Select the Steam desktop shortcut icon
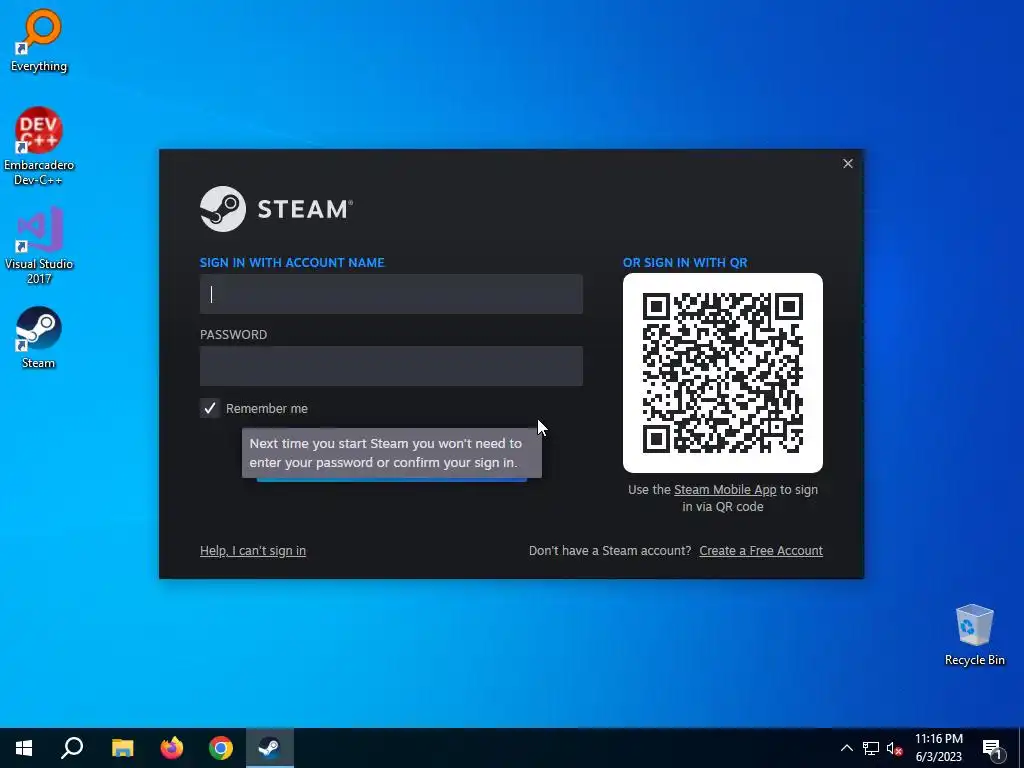 tap(39, 338)
